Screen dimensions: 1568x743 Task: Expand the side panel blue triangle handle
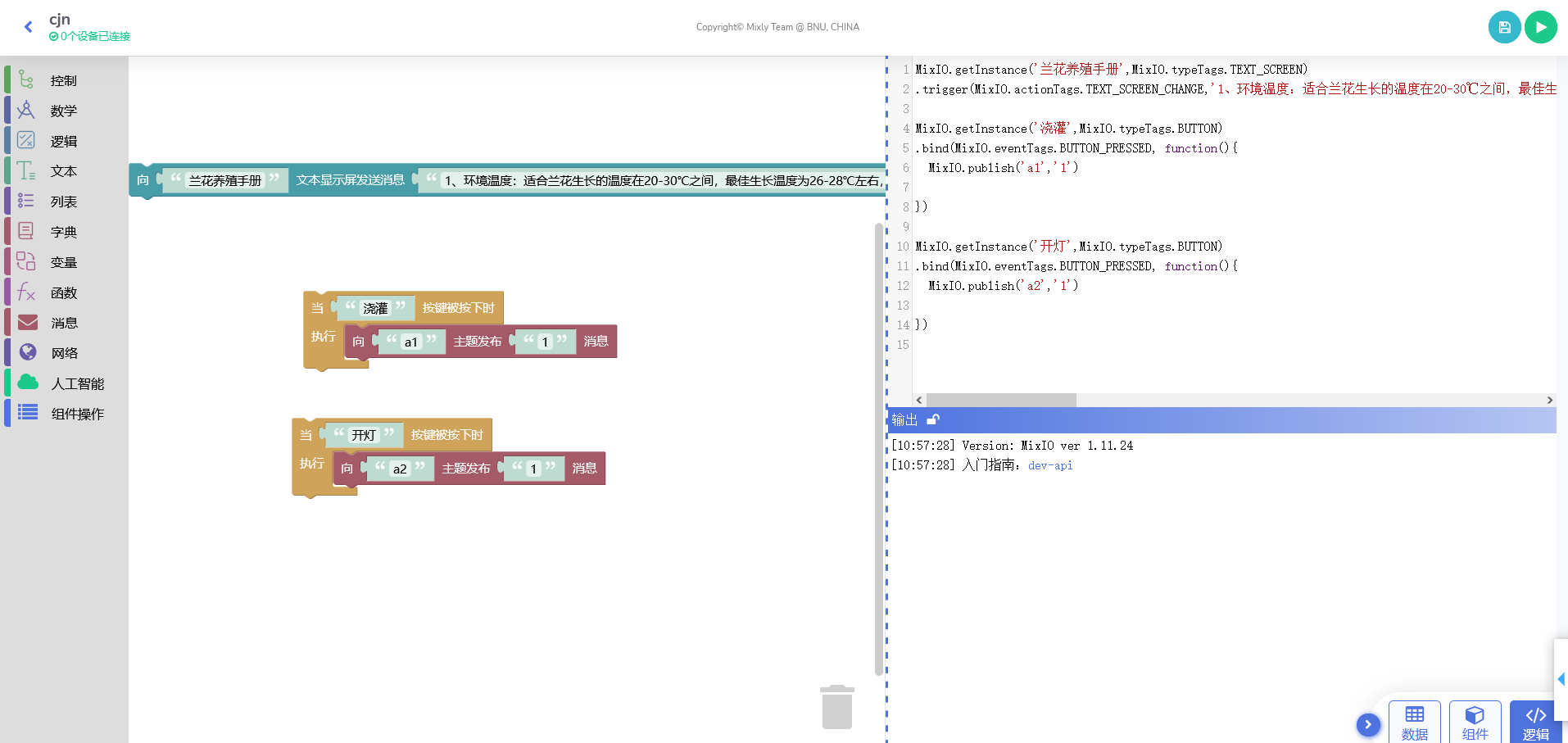1561,679
